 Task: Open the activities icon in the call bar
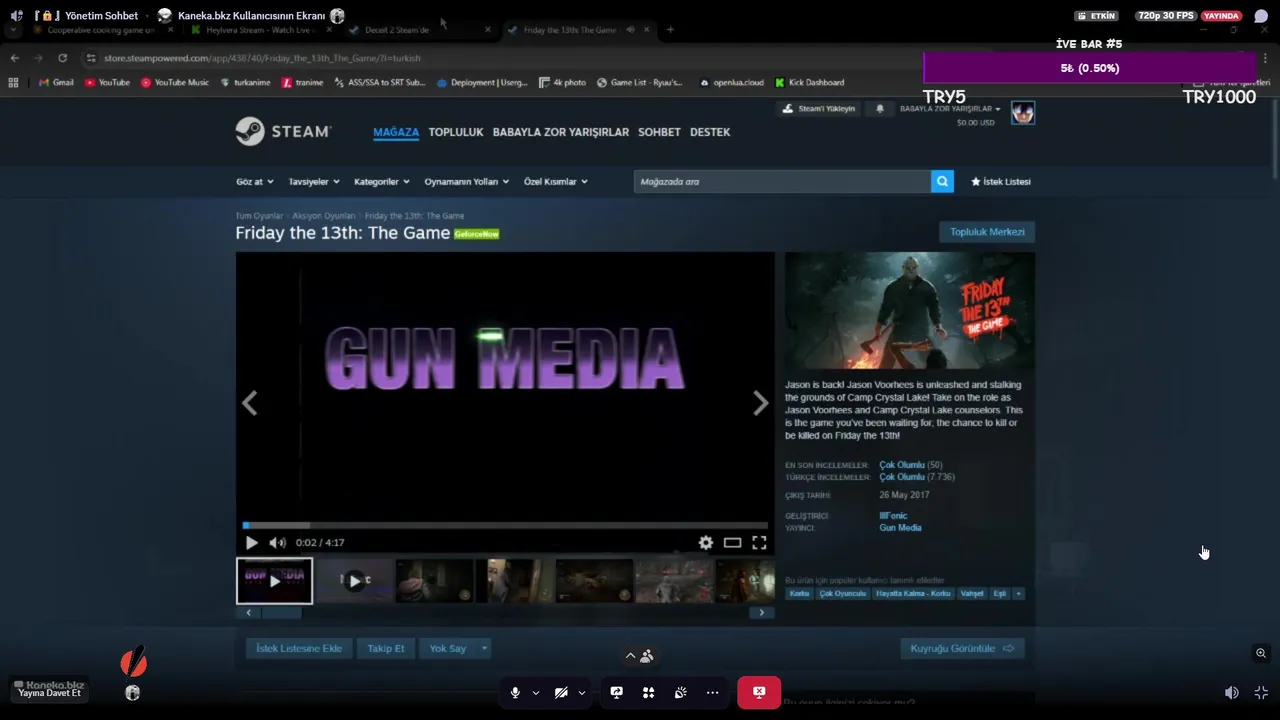click(x=648, y=692)
